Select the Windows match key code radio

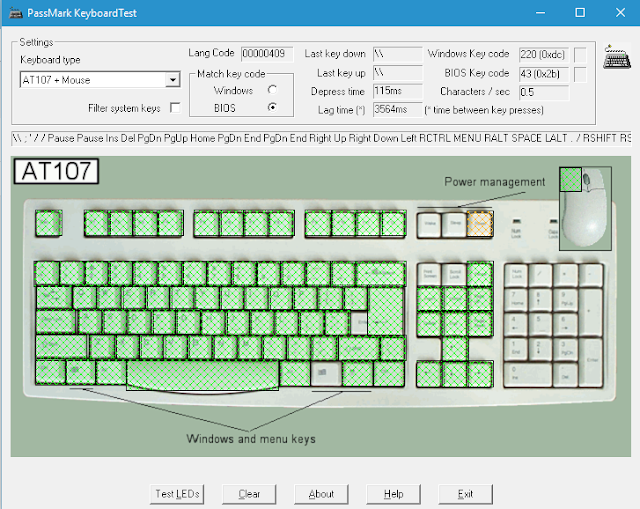272,89
